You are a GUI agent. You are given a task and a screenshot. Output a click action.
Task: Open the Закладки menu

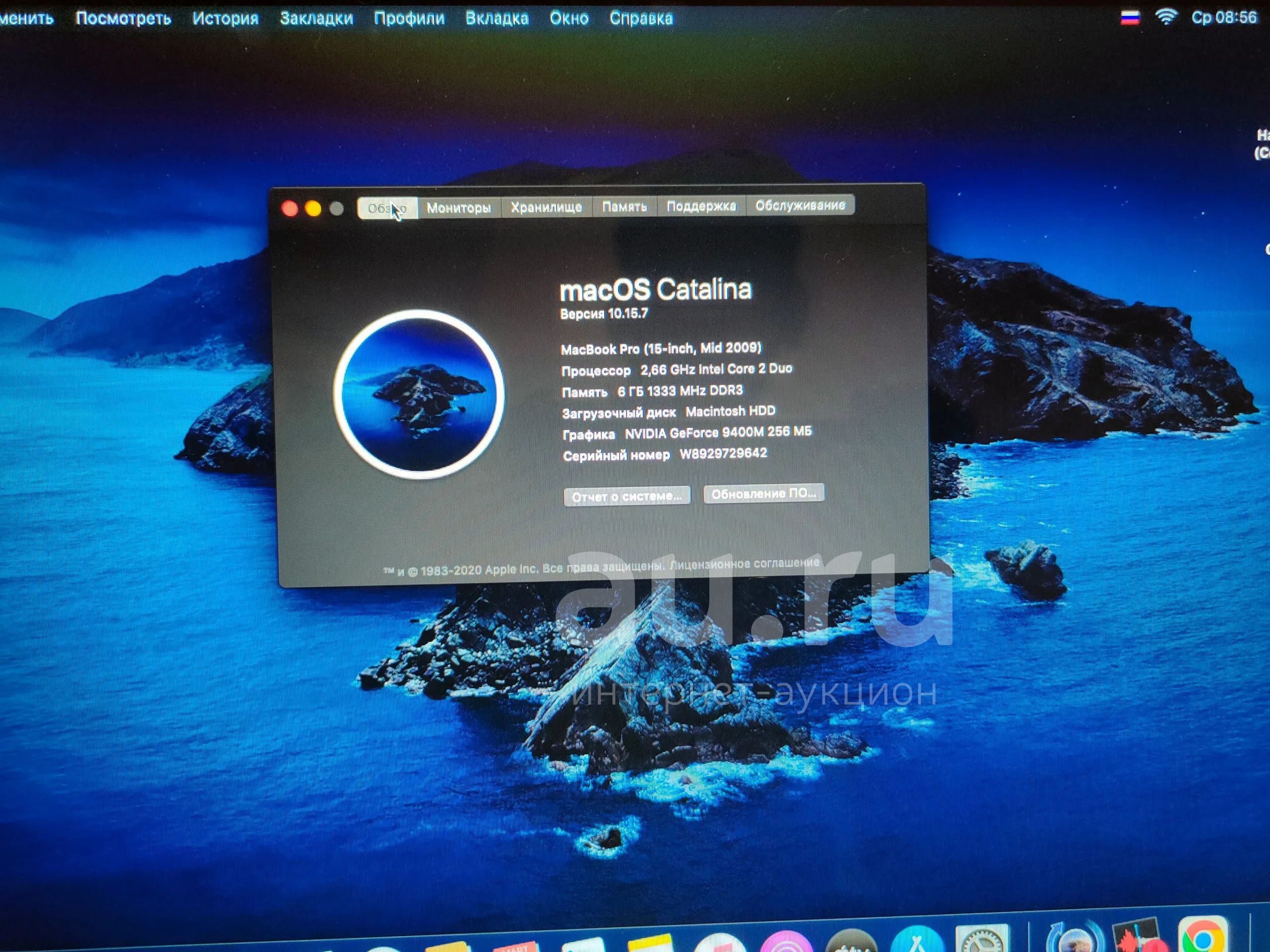317,18
